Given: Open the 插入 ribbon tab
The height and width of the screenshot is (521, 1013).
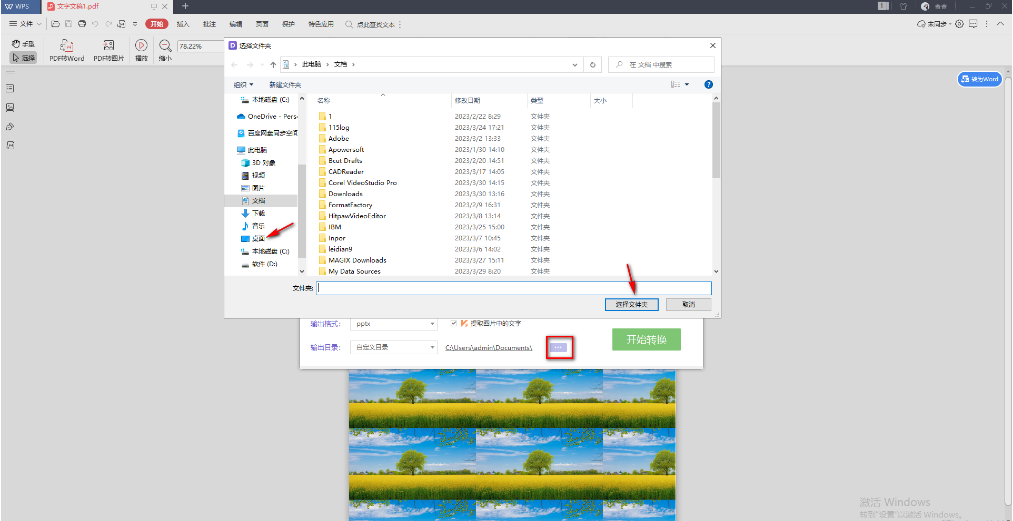Looking at the screenshot, I should pos(182,23).
